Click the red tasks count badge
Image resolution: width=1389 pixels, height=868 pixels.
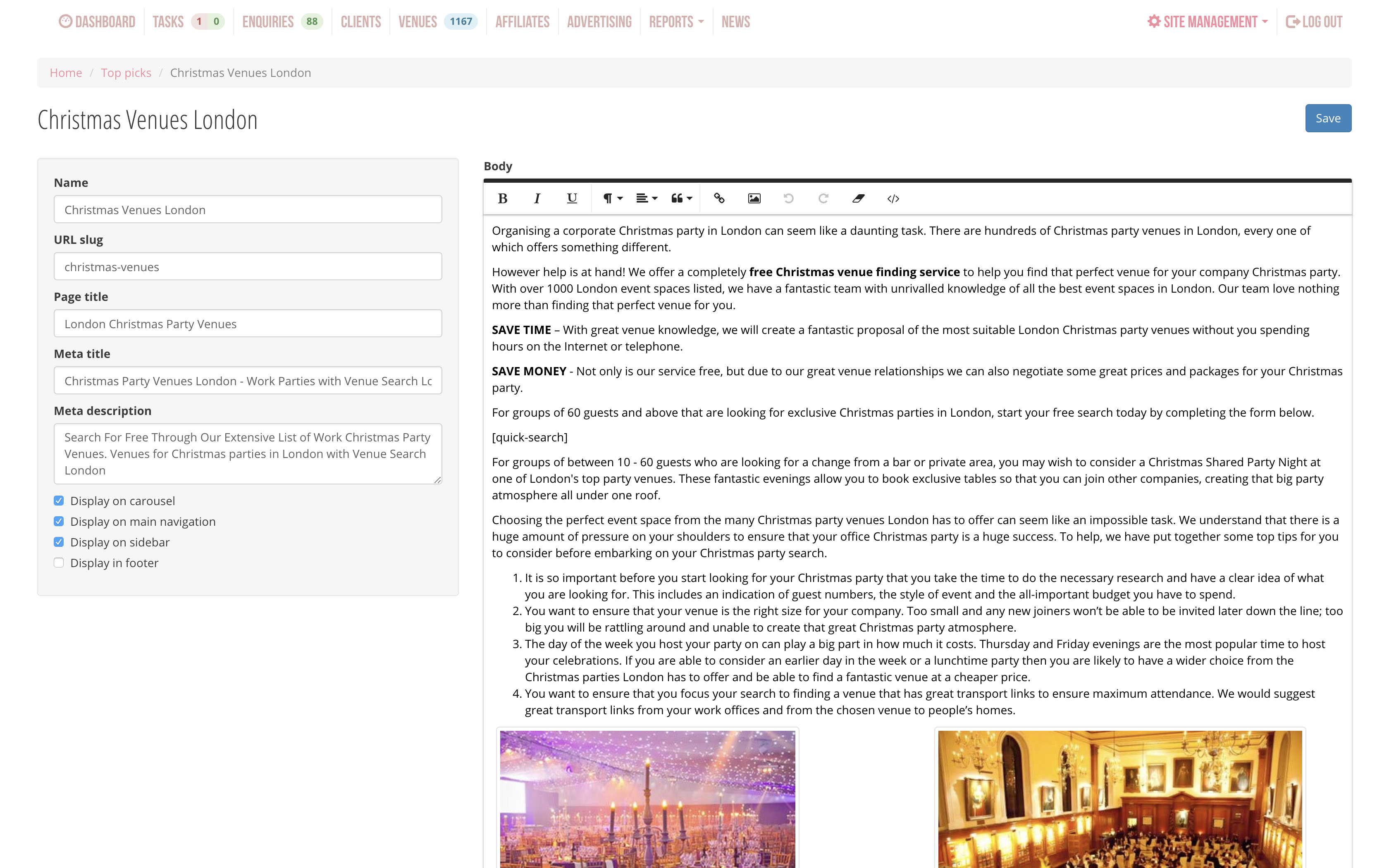tap(199, 22)
